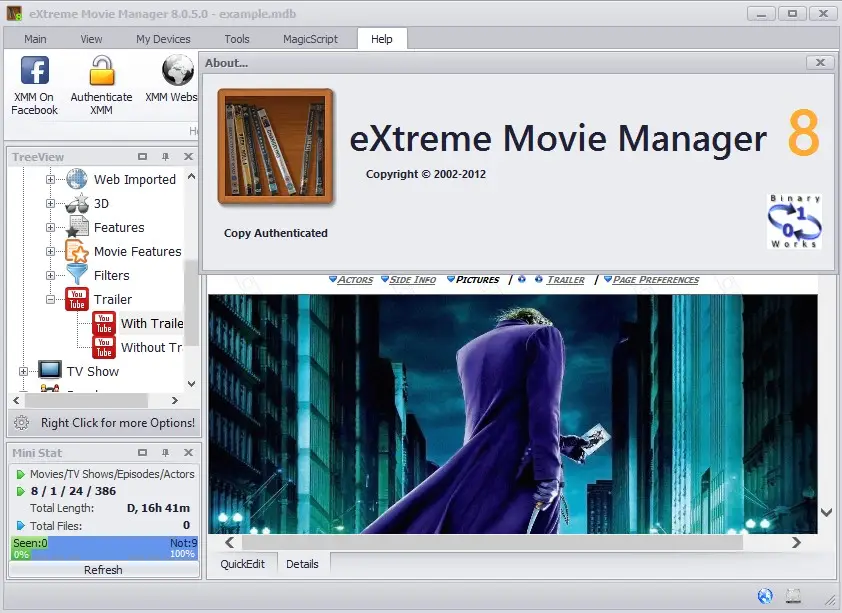Image resolution: width=842 pixels, height=613 pixels.
Task: Click the app icon in title bar
Action: [14, 13]
